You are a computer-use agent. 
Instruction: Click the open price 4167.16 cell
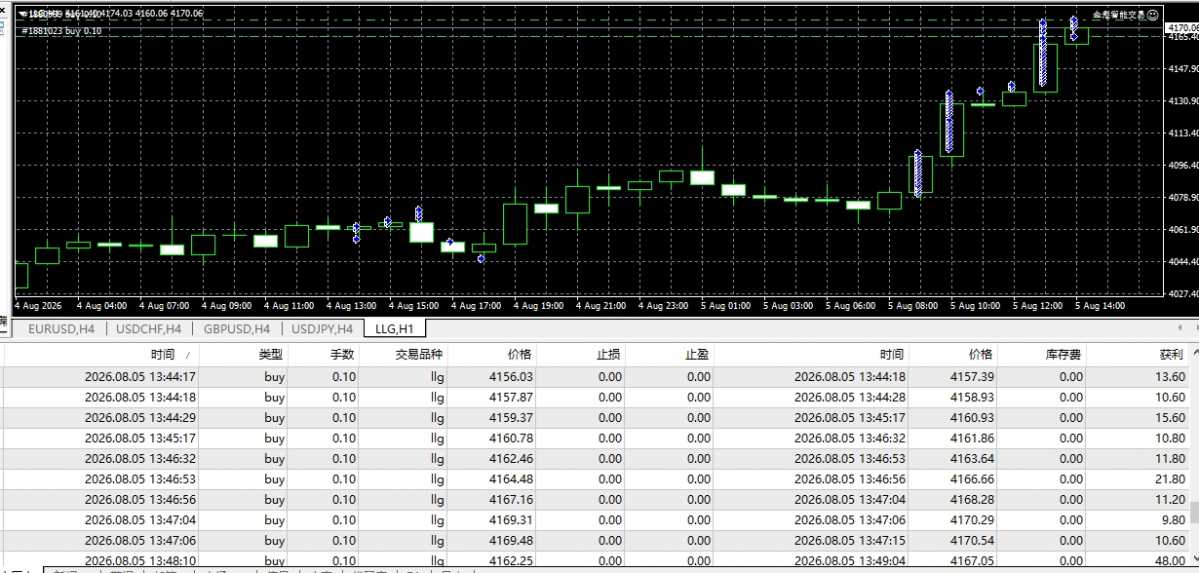(512, 500)
